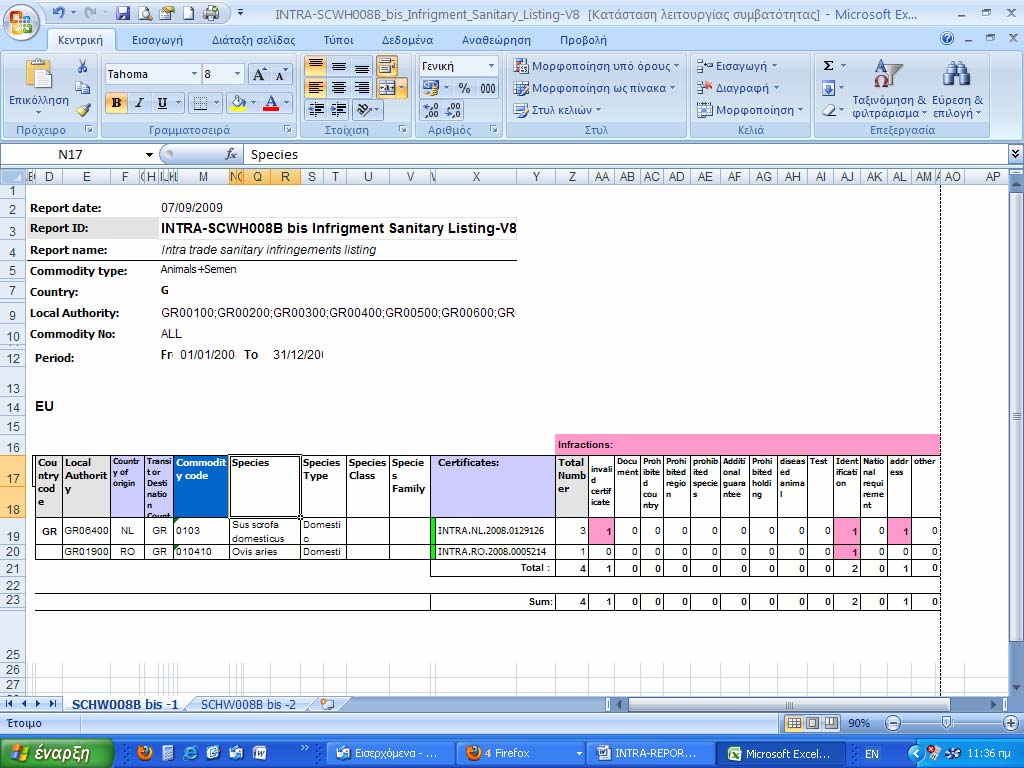
Task: Click the έναρξη Start button
Action: pos(57,753)
